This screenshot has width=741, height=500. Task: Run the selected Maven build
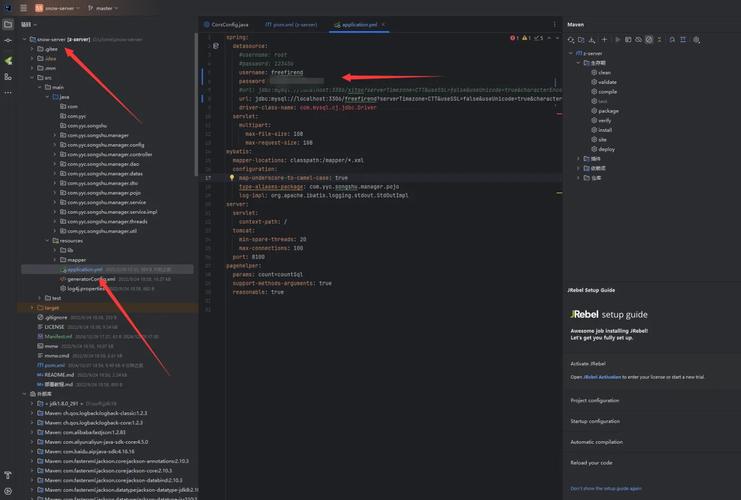(x=619, y=40)
